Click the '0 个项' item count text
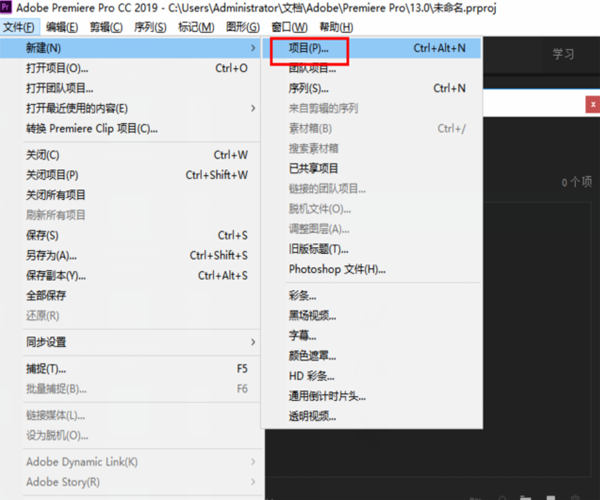This screenshot has height=500, width=600. pos(577,182)
